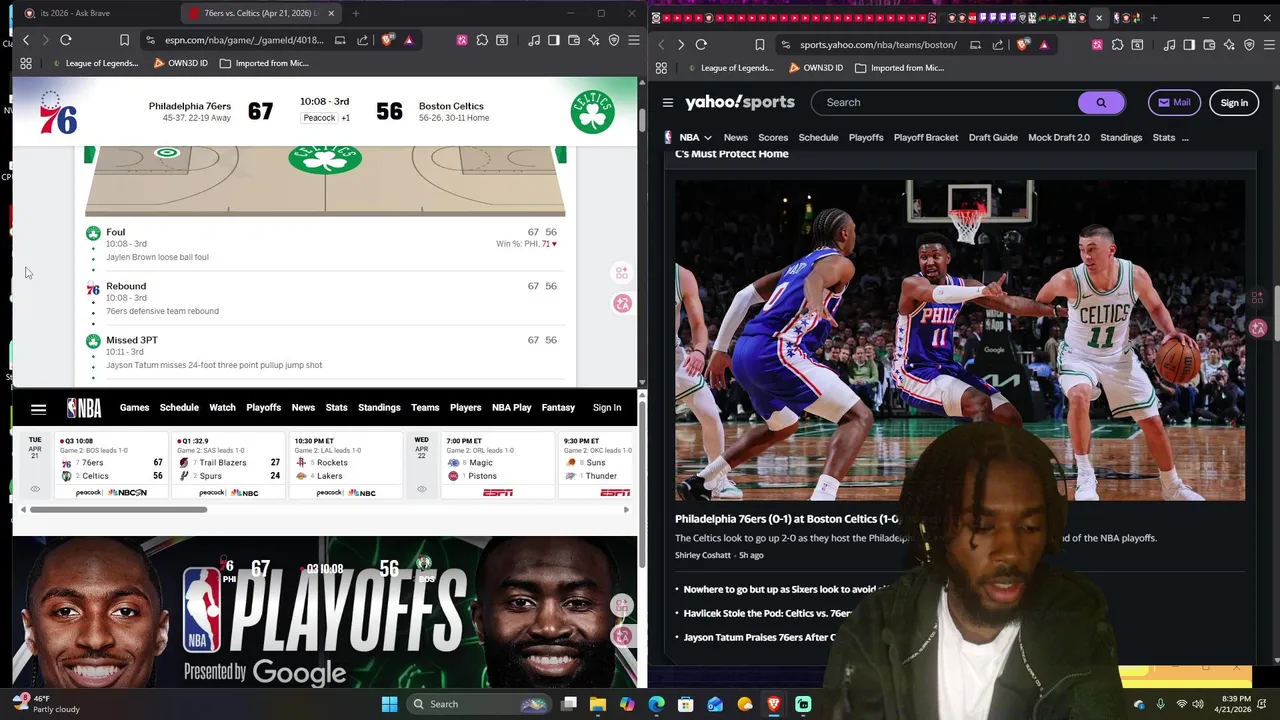Open Standings in Yahoo Sports nav

coord(1120,137)
